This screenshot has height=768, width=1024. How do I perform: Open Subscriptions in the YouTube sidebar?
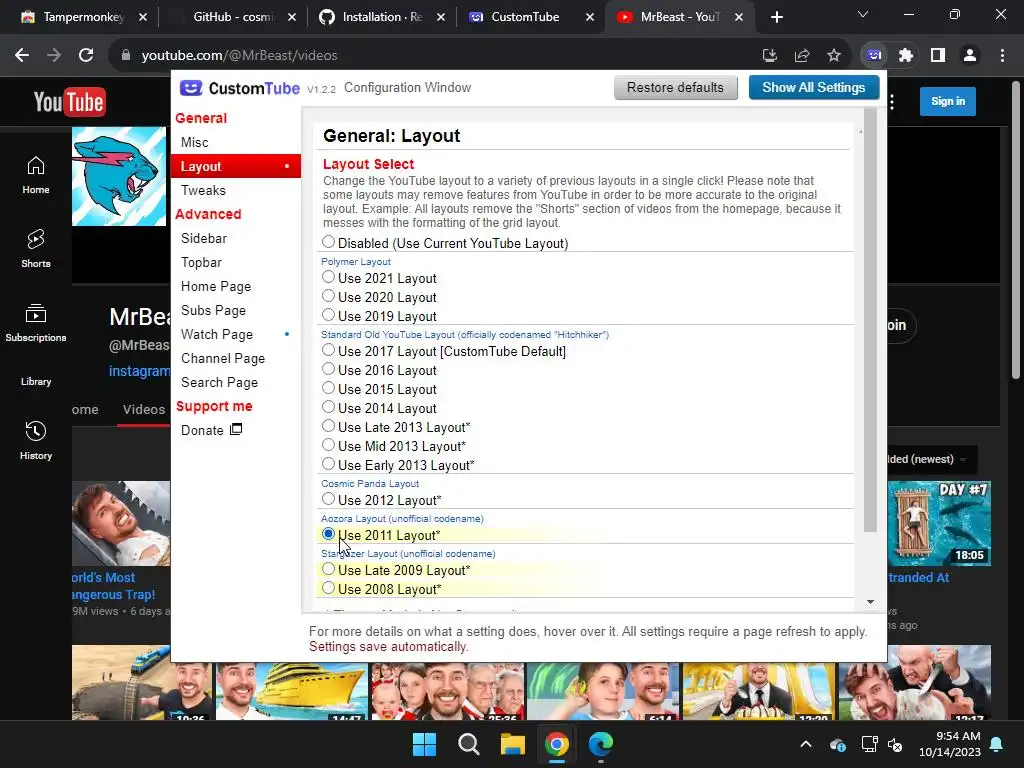point(36,323)
